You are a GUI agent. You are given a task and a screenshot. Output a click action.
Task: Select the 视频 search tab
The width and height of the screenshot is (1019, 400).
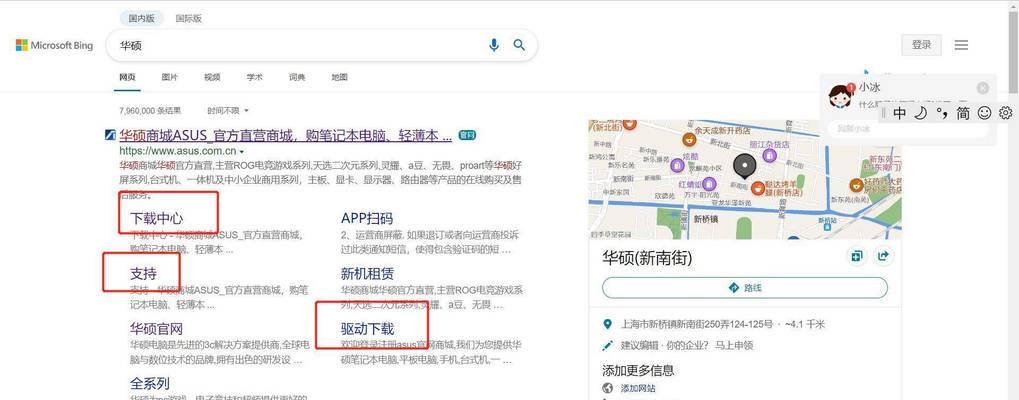212,77
